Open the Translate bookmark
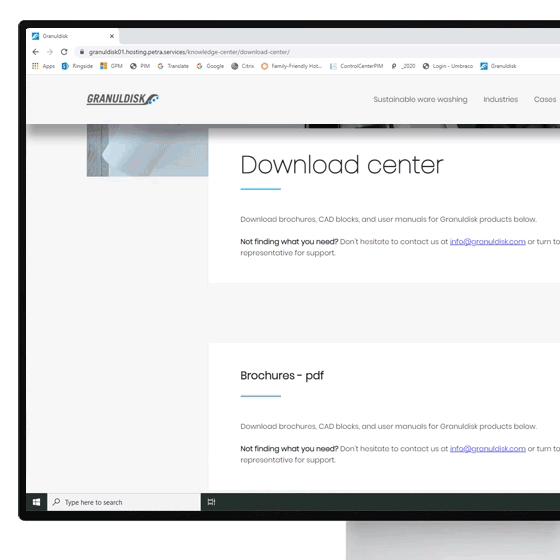The image size is (560, 560). tap(173, 66)
